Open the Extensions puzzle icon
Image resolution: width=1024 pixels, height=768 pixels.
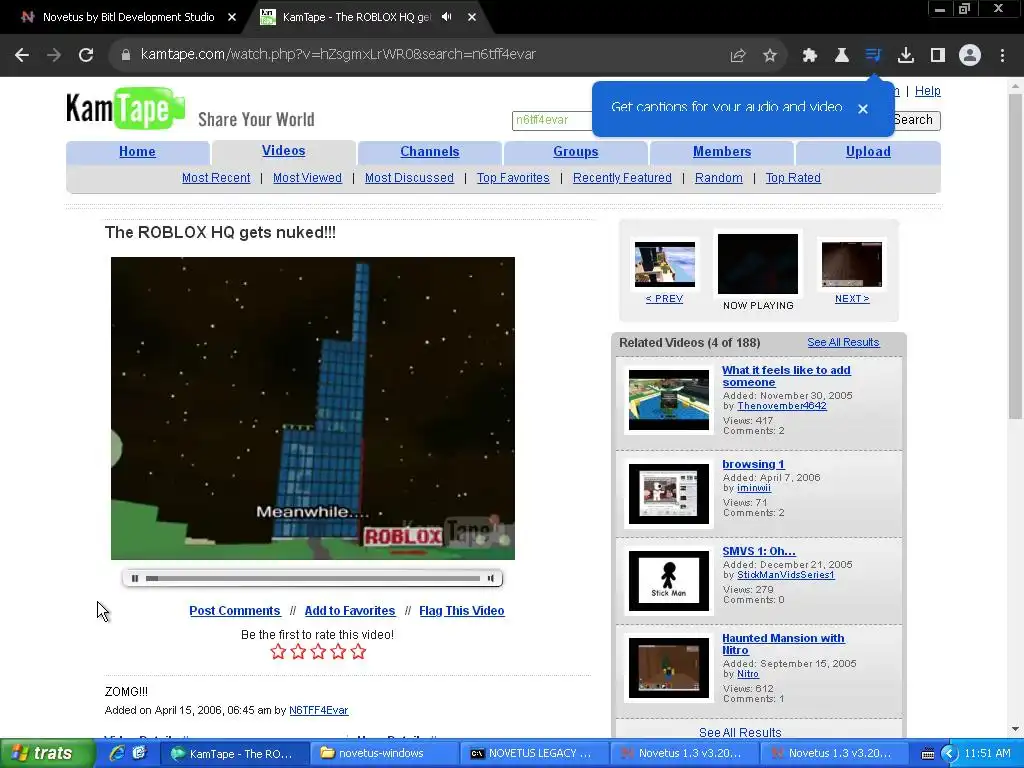(810, 56)
